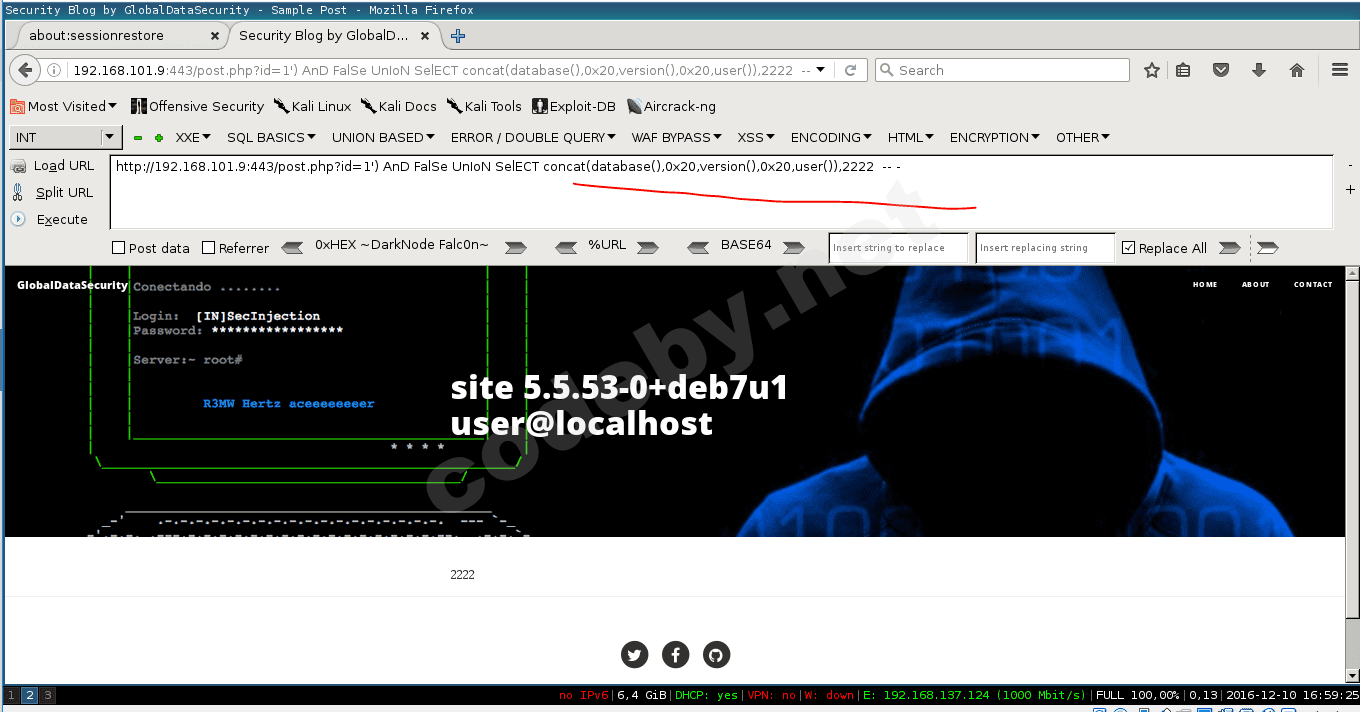Enable the Post data checkbox
Image resolution: width=1360 pixels, height=712 pixels.
[x=119, y=248]
